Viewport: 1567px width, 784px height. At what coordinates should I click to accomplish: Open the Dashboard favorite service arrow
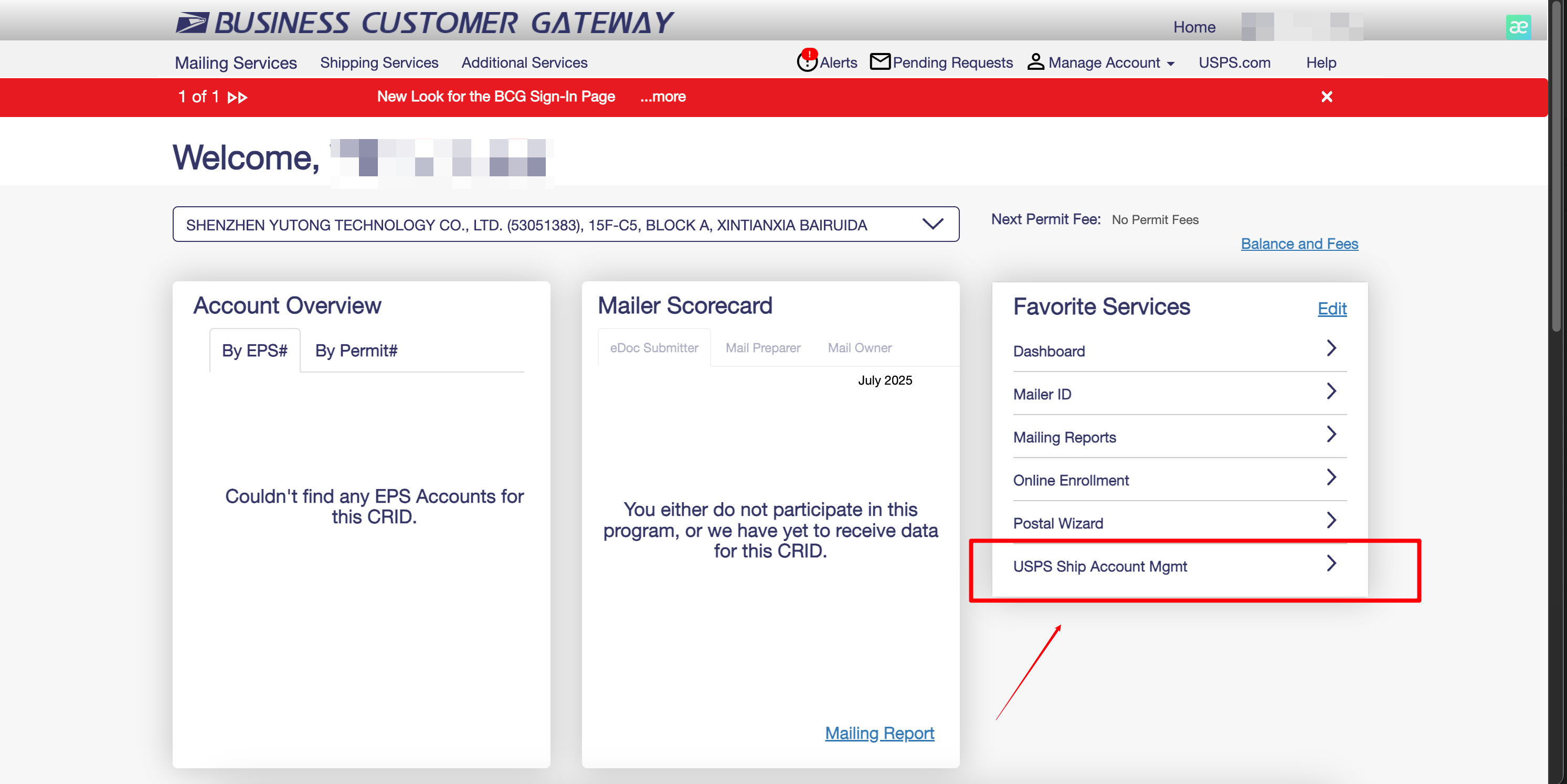click(x=1331, y=348)
